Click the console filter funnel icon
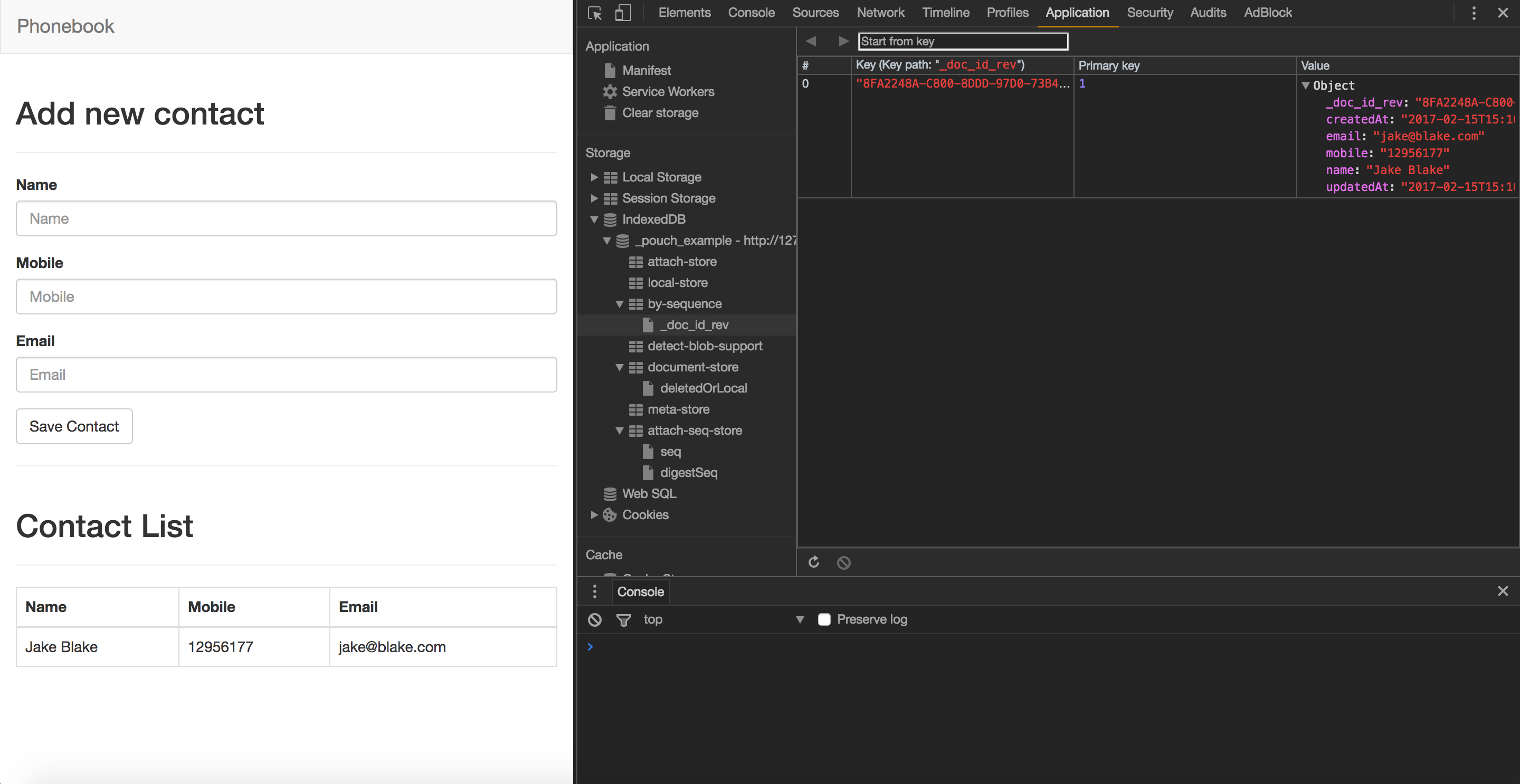Screen dimensions: 1520x784 click(x=623, y=619)
